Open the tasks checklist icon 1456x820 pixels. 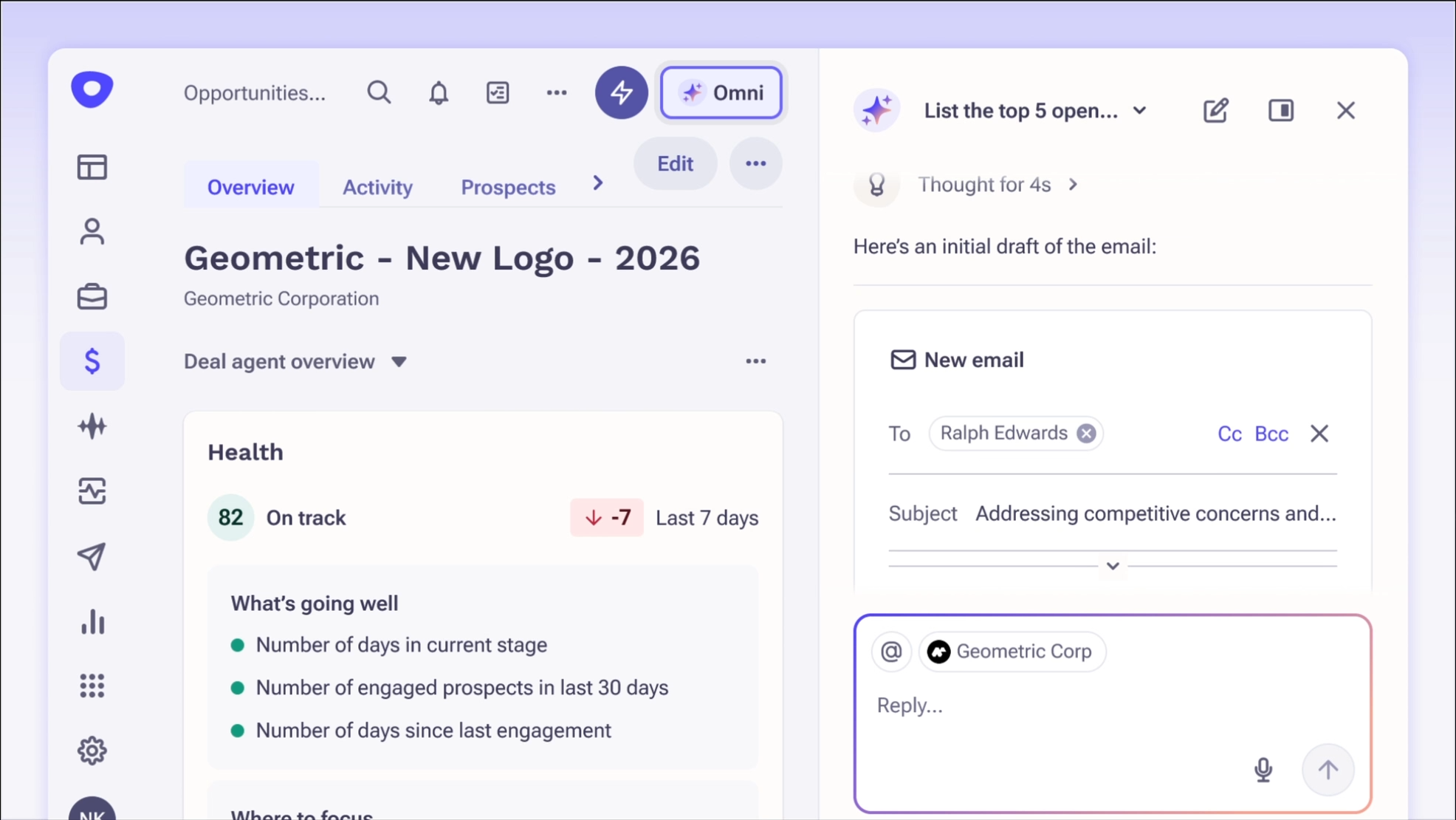(498, 93)
